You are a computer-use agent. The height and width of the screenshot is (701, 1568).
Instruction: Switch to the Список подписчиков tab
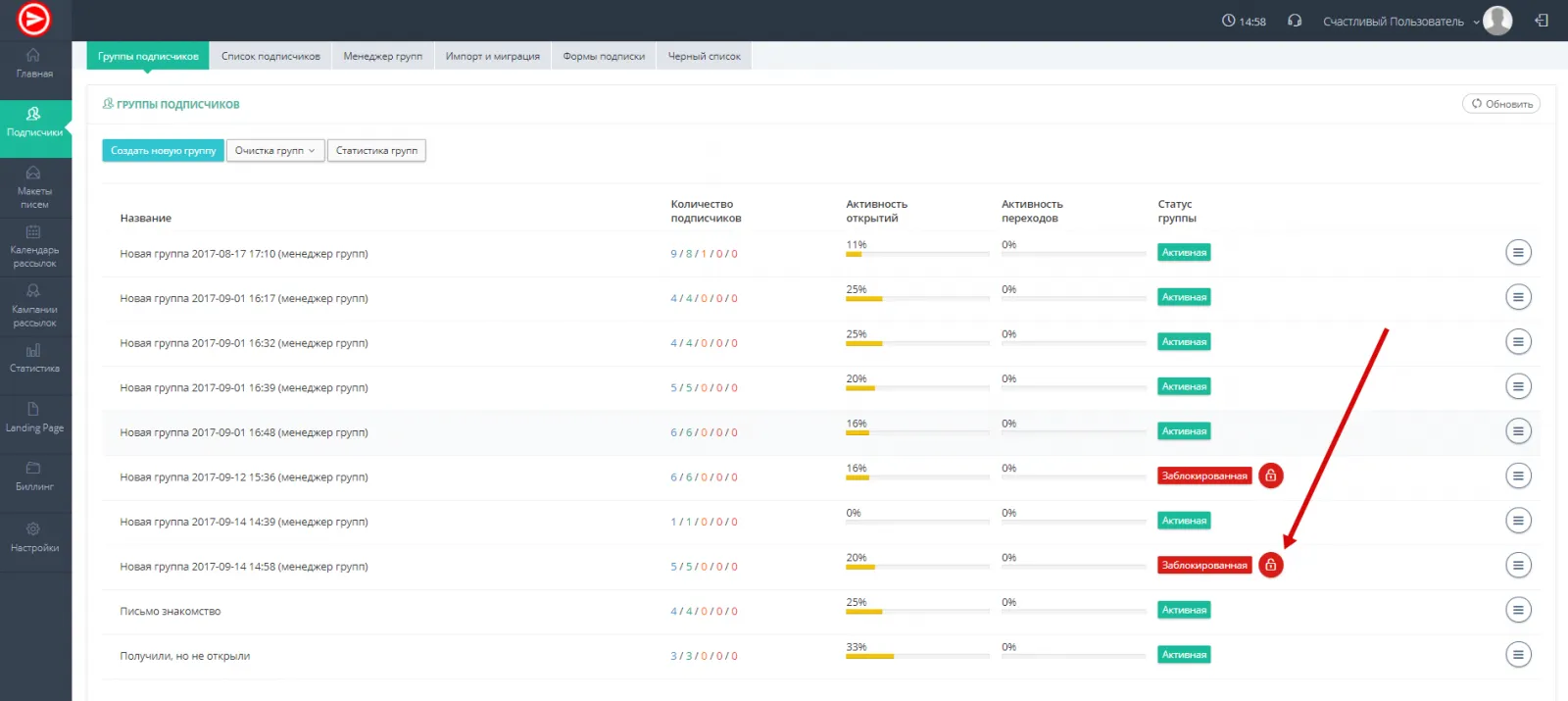(270, 57)
